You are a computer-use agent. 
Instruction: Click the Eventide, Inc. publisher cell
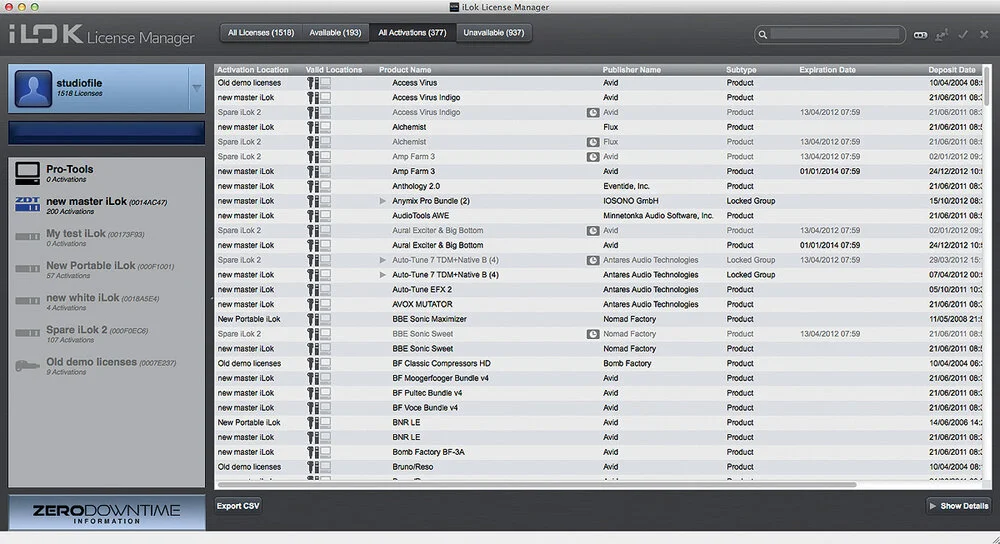(x=626, y=186)
